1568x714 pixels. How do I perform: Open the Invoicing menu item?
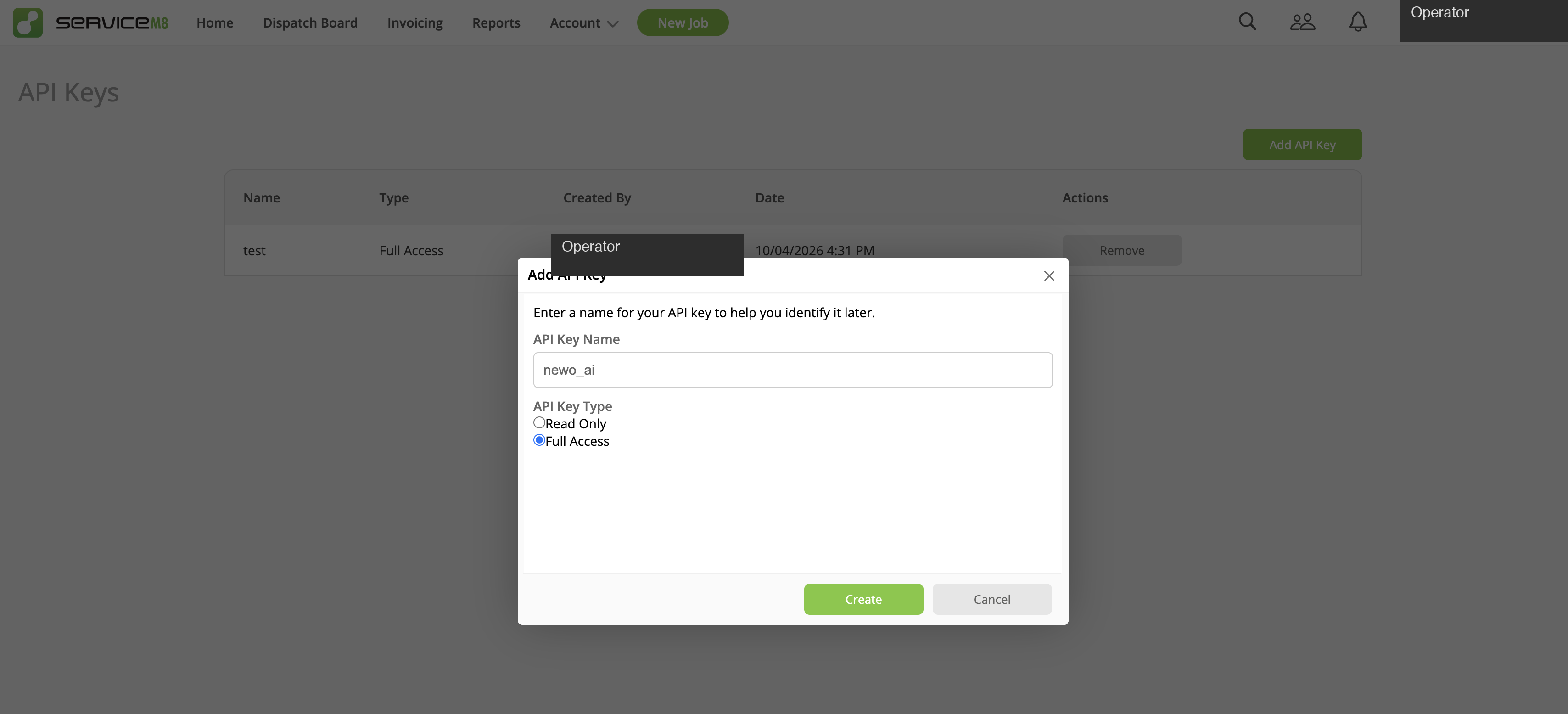coord(415,23)
